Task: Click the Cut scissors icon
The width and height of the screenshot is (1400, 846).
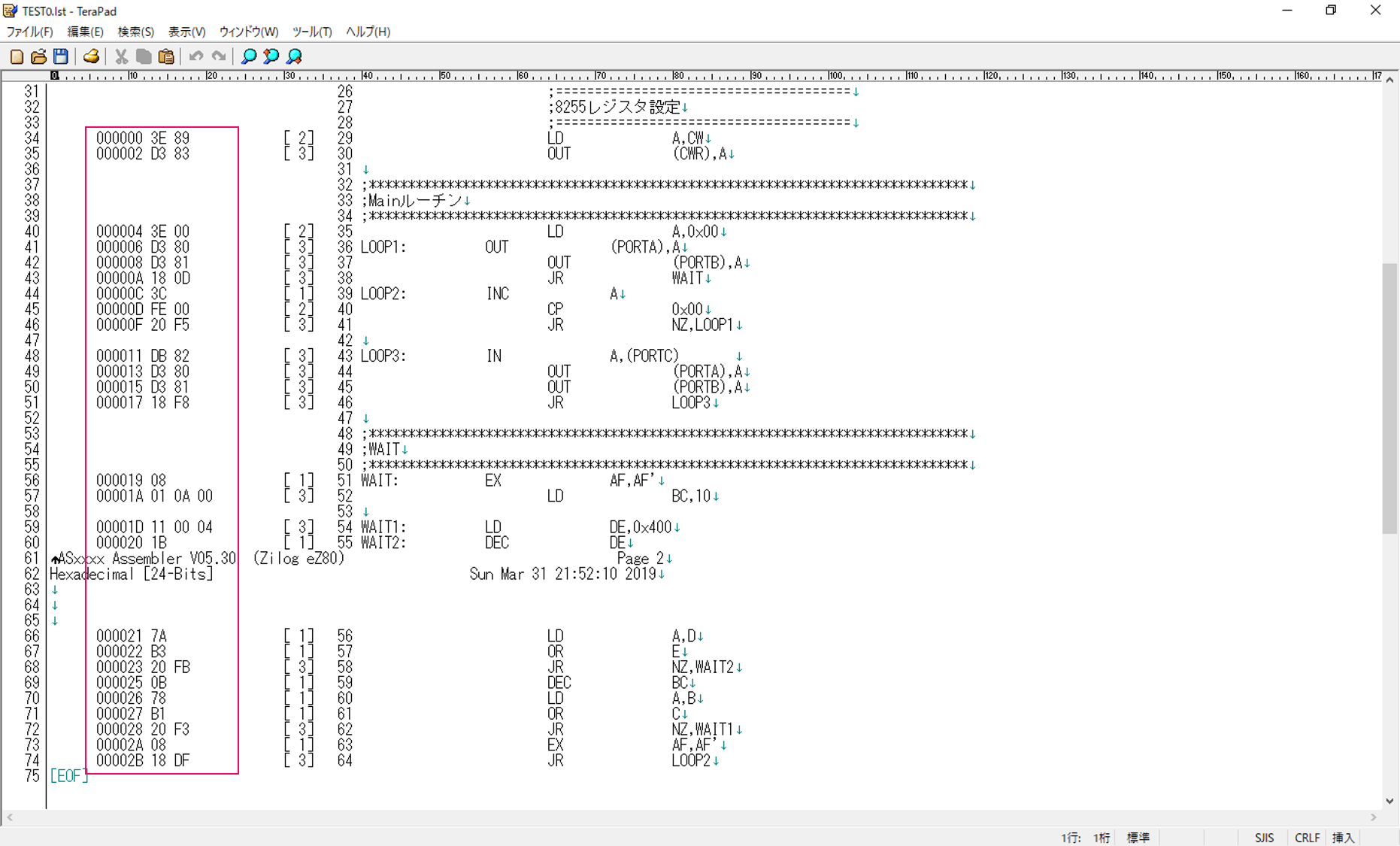Action: 121,56
